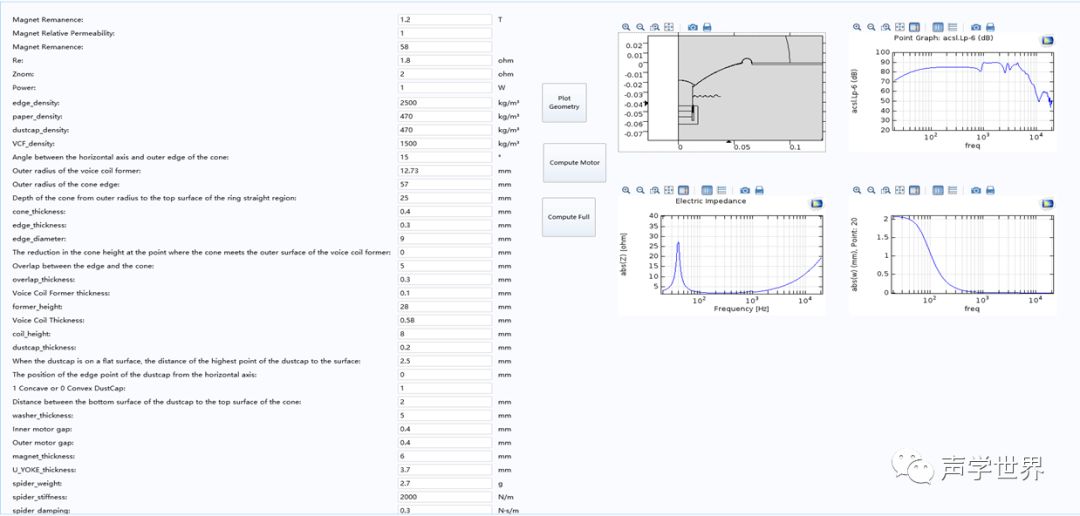Viewport: 1080px width, 516px height.
Task: Click the Plot Geometry button
Action: tap(564, 102)
